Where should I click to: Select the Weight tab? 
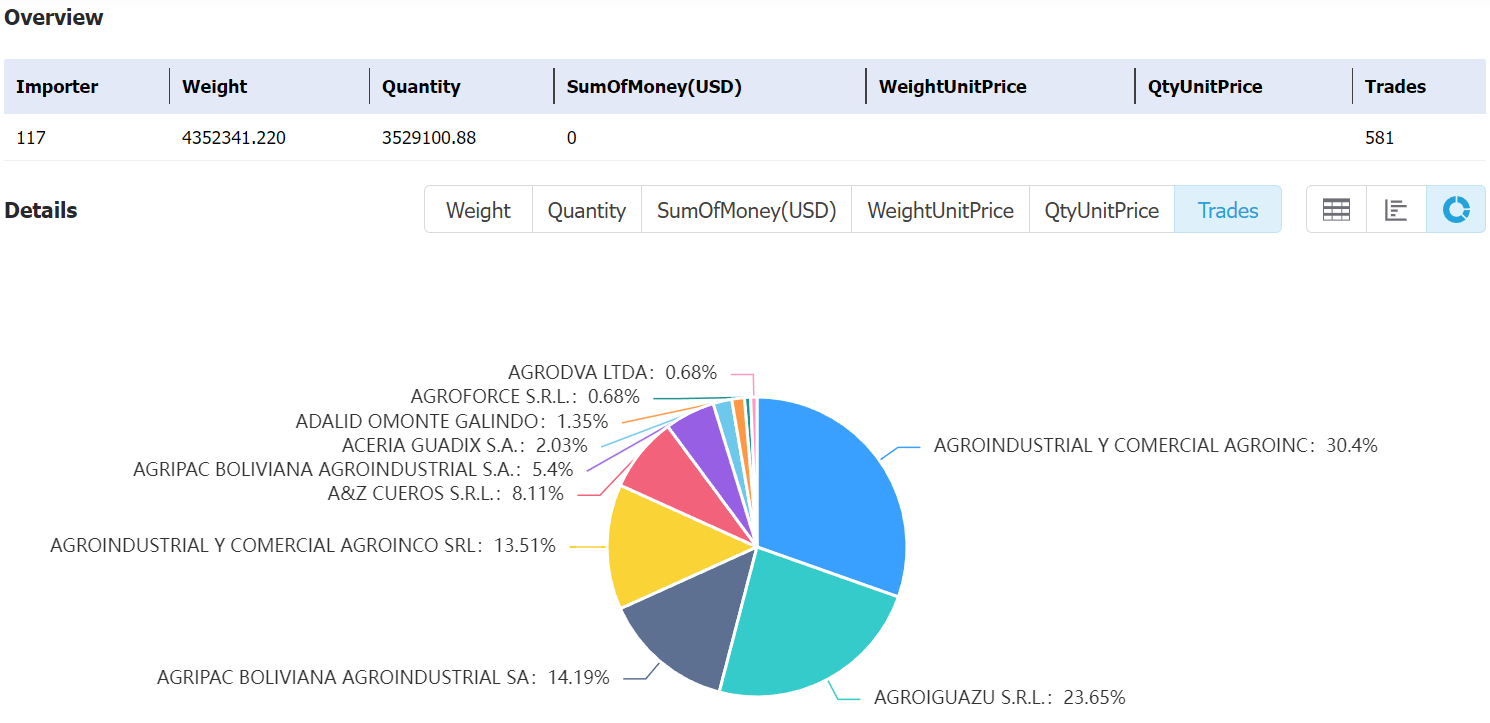click(478, 210)
